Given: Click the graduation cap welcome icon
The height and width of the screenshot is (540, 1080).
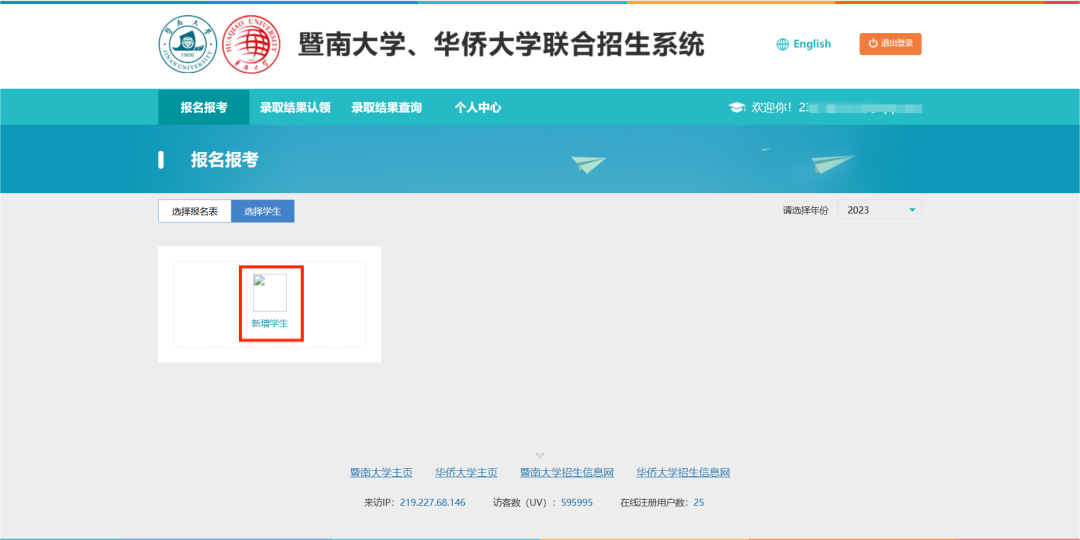Looking at the screenshot, I should (737, 107).
